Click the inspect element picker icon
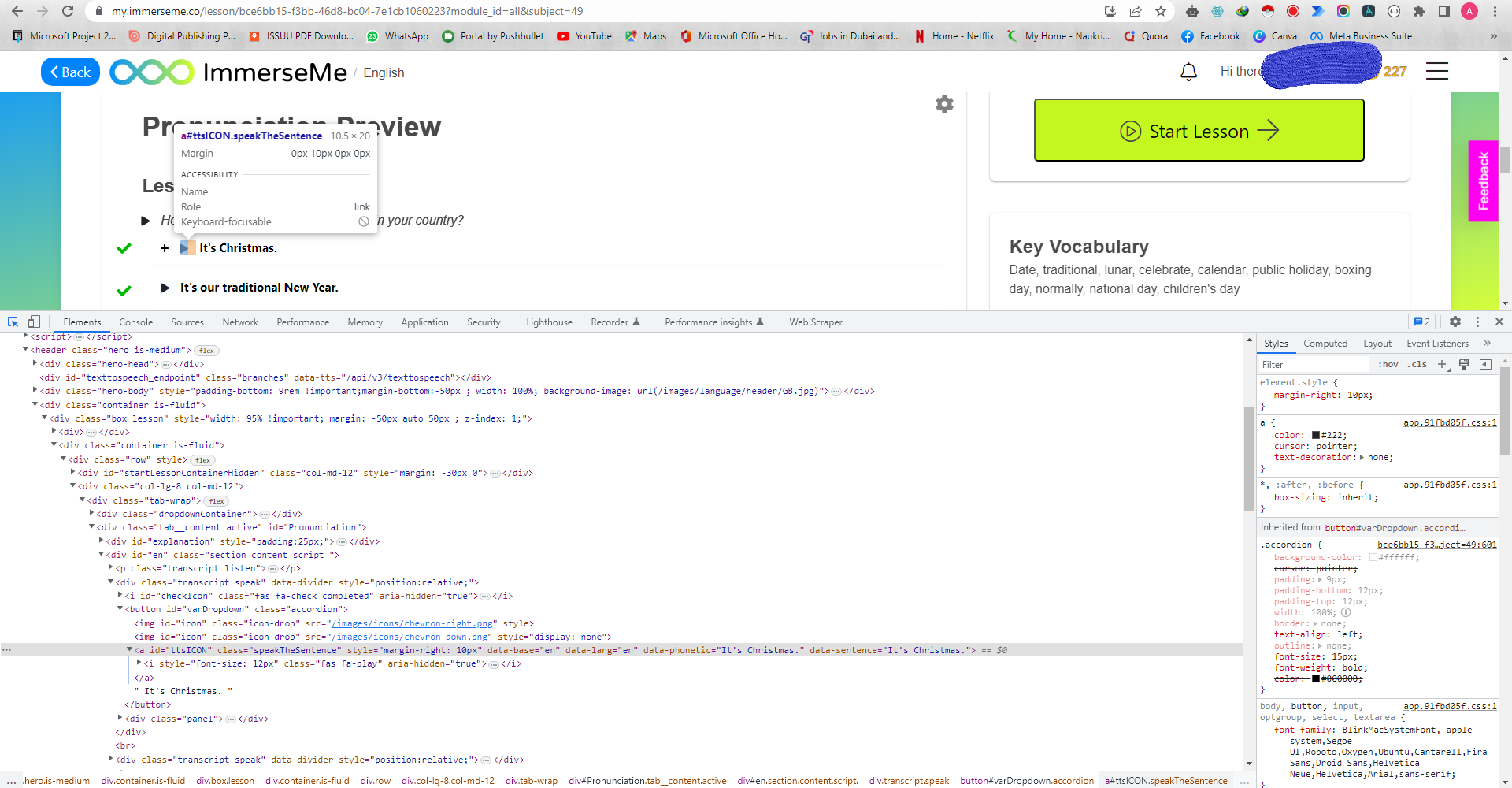Screen dimensions: 1512x788 (13, 322)
